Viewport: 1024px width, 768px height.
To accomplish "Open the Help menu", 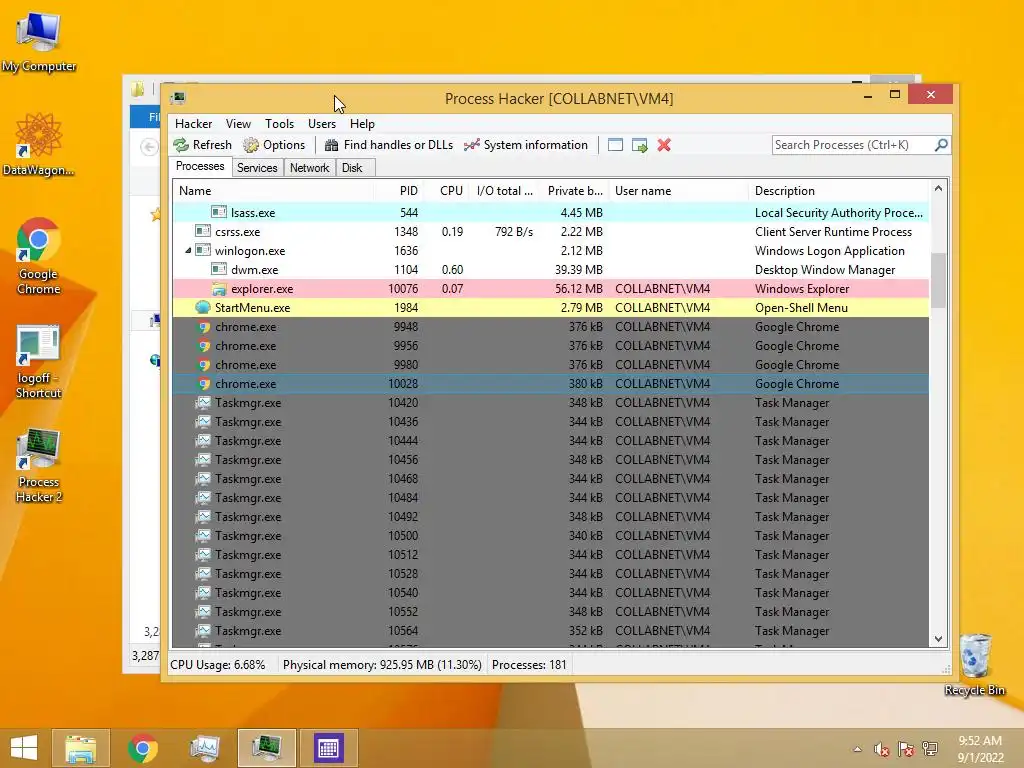I will (362, 124).
